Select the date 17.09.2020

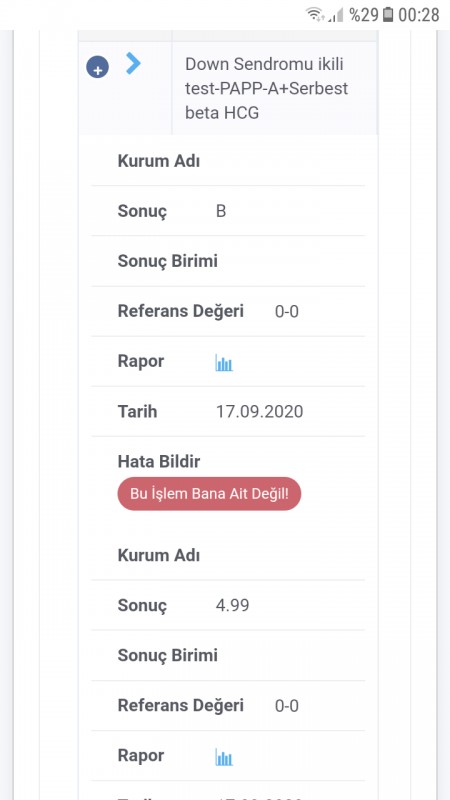point(260,412)
